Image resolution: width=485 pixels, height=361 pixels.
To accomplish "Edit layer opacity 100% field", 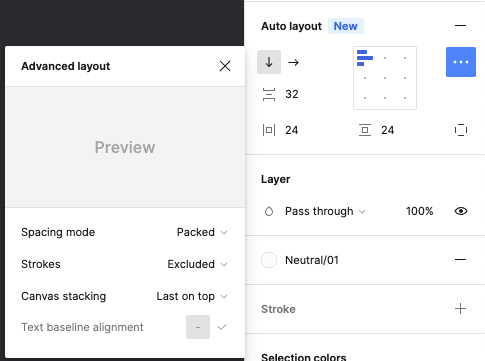I will coord(419,211).
